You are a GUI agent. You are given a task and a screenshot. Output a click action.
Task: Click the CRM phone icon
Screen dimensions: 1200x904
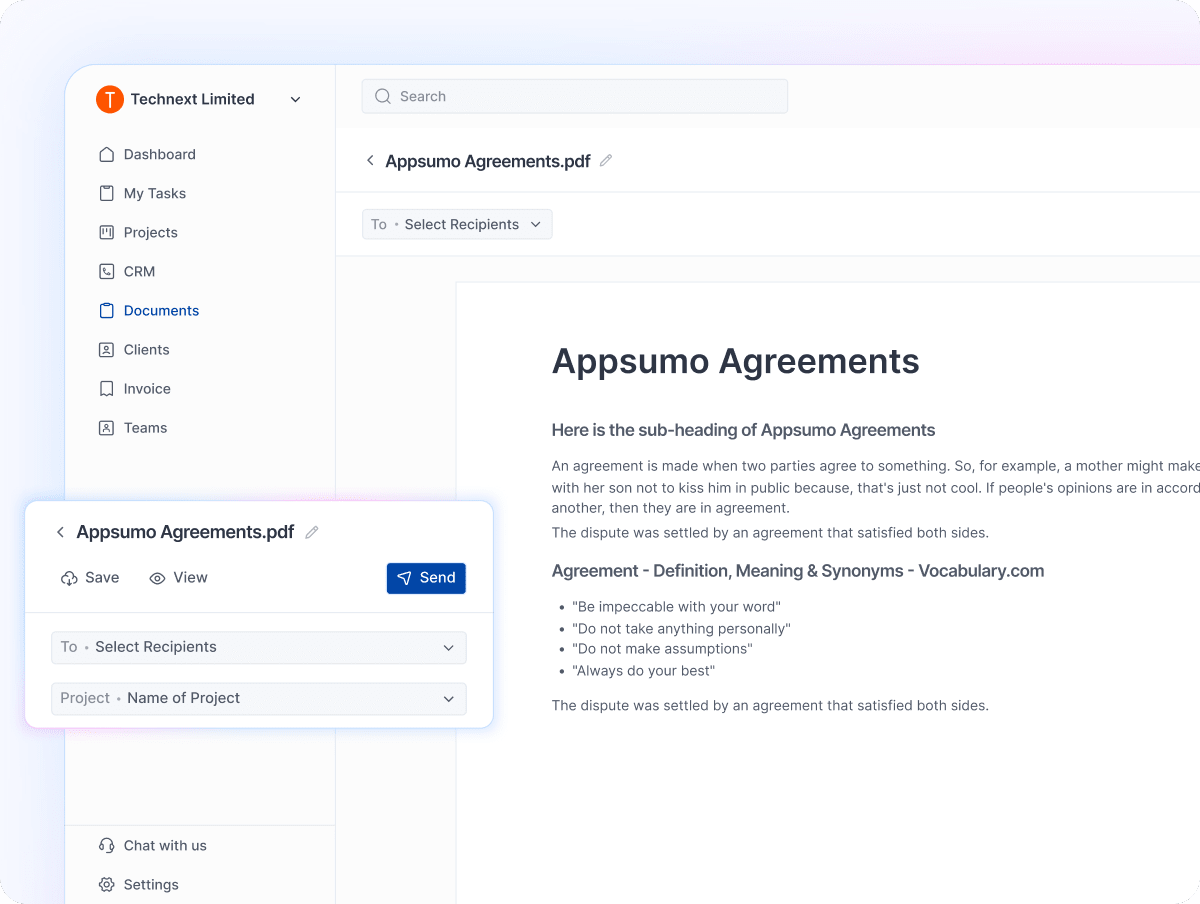(x=107, y=271)
